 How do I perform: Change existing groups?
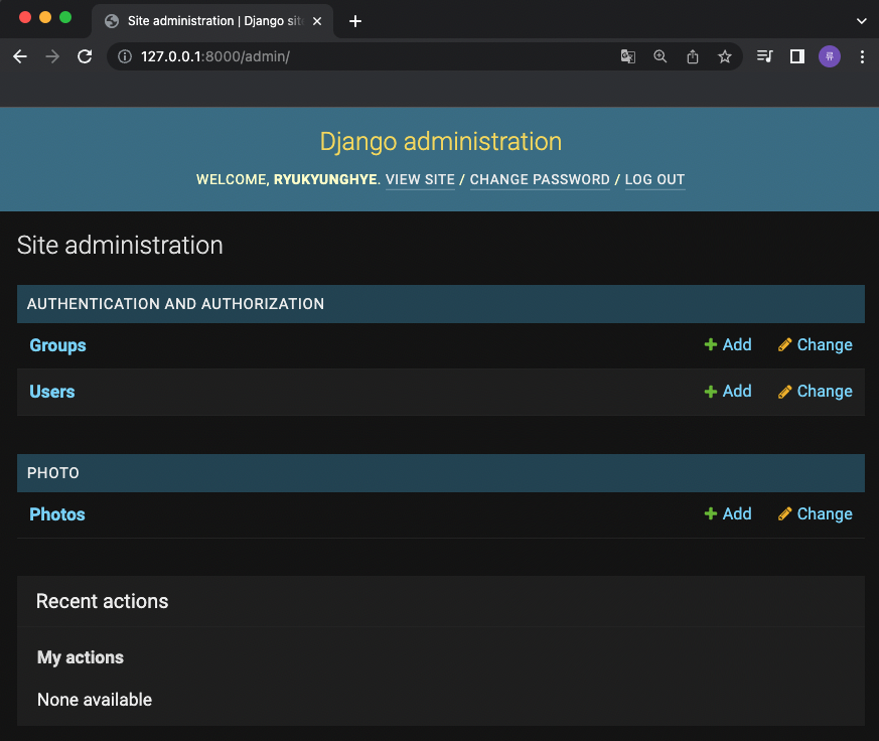tap(815, 345)
